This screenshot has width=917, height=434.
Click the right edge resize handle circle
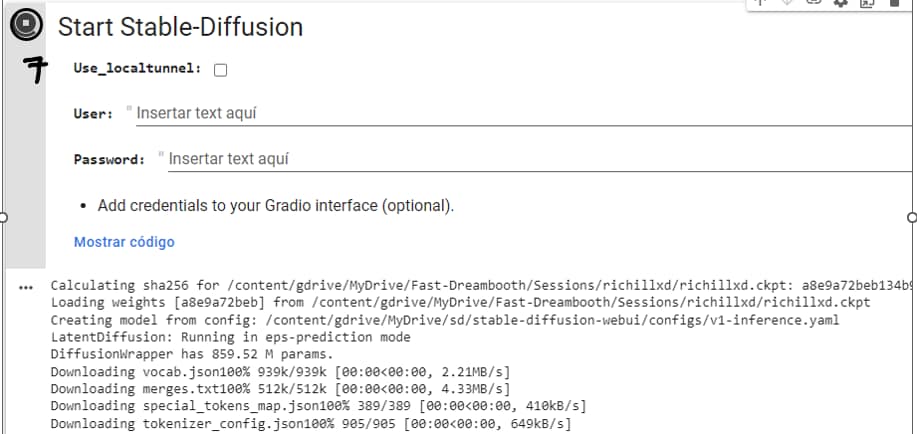[x=911, y=216]
